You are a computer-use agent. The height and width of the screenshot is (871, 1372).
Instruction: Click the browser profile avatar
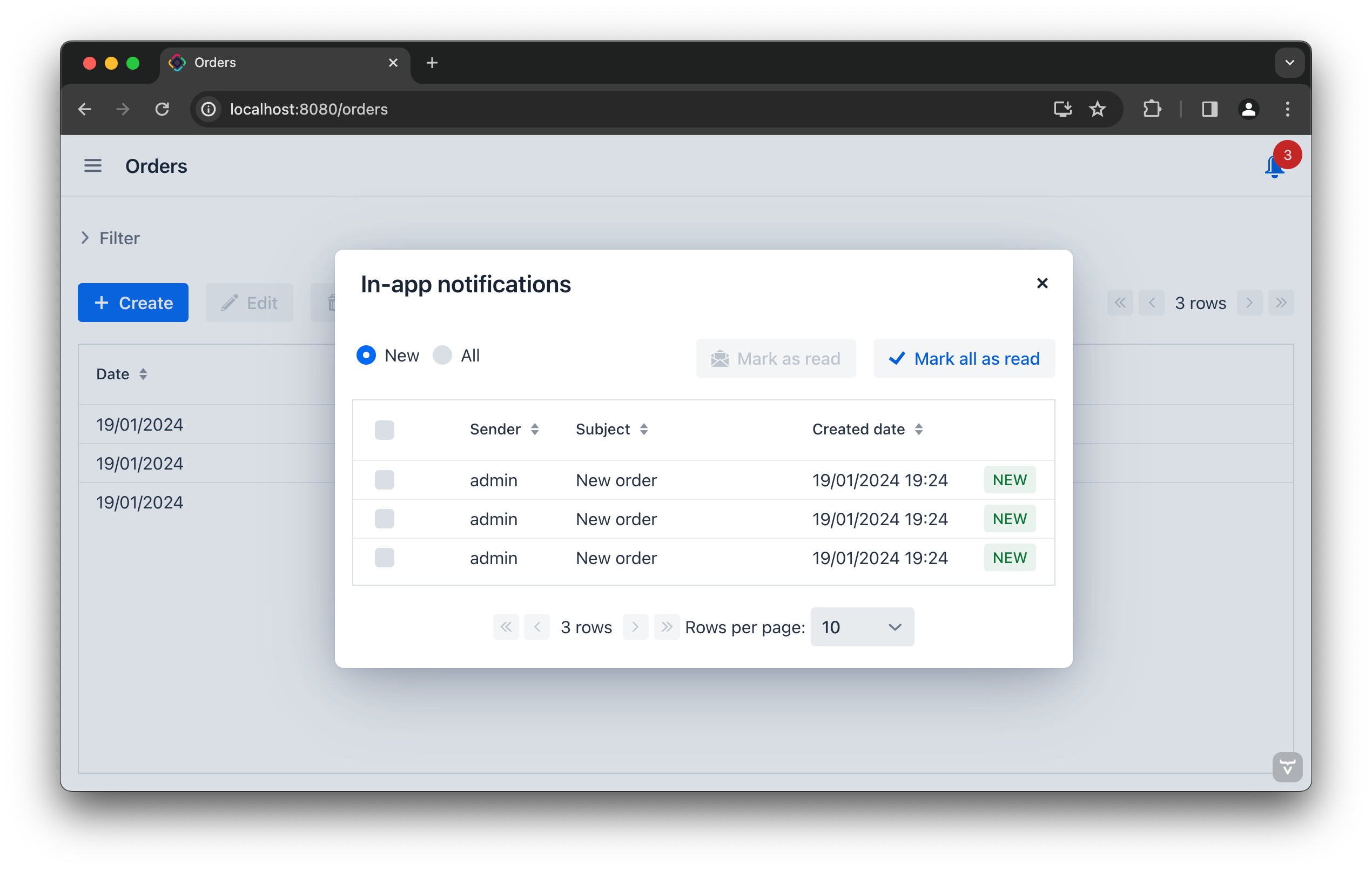pyautogui.click(x=1248, y=109)
